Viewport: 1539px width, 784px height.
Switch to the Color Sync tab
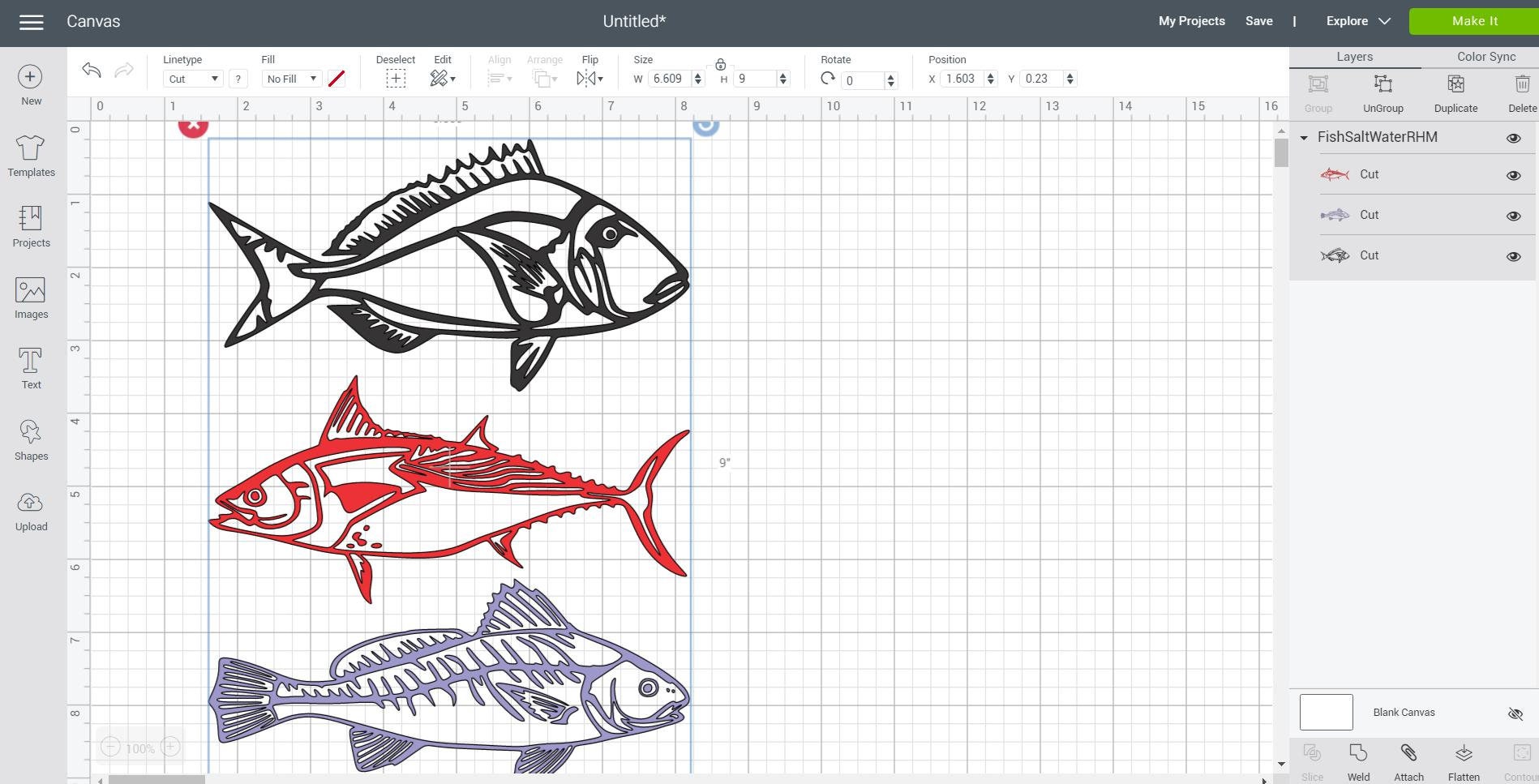point(1485,56)
